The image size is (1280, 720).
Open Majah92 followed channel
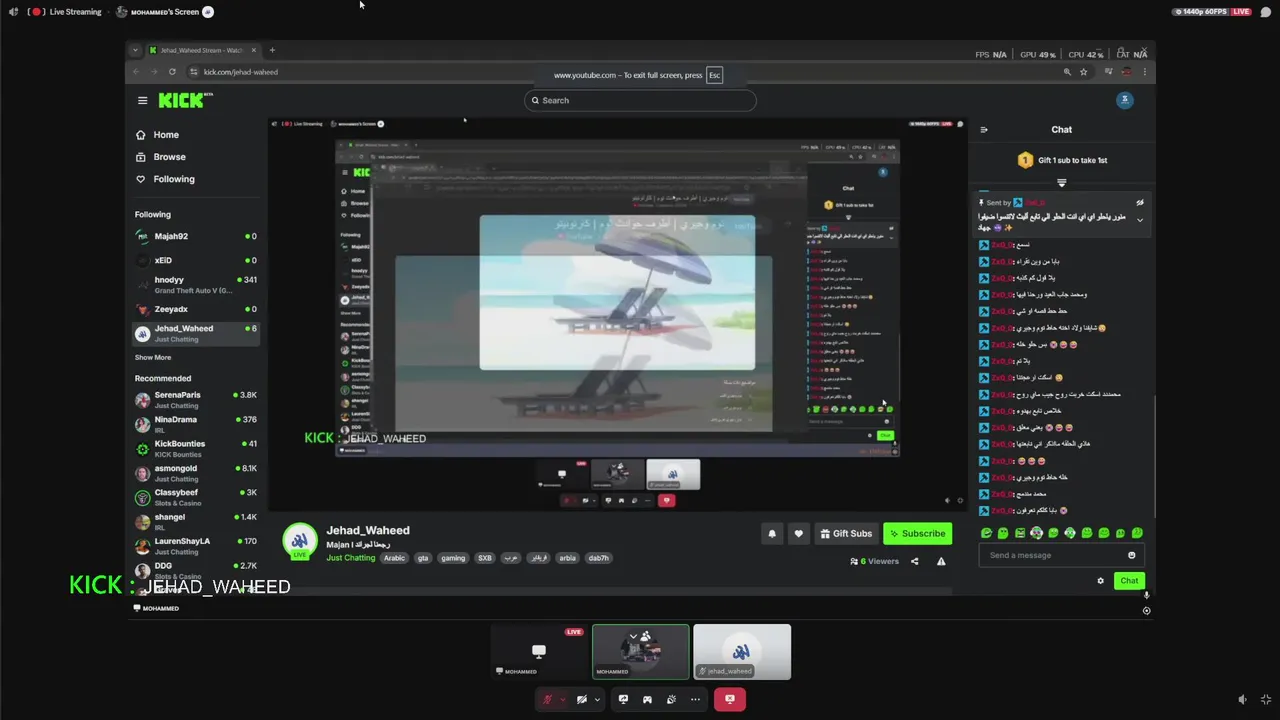(x=196, y=237)
